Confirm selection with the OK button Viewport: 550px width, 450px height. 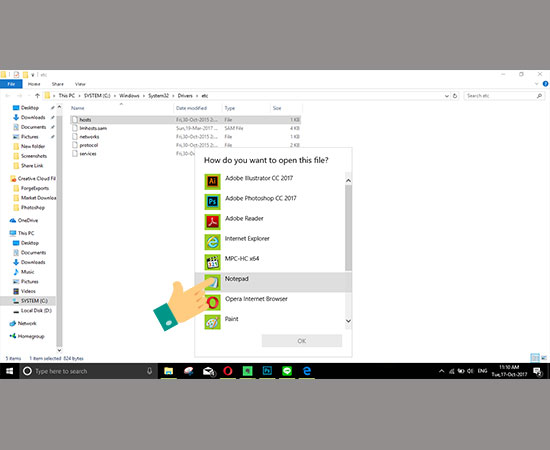tap(302, 341)
